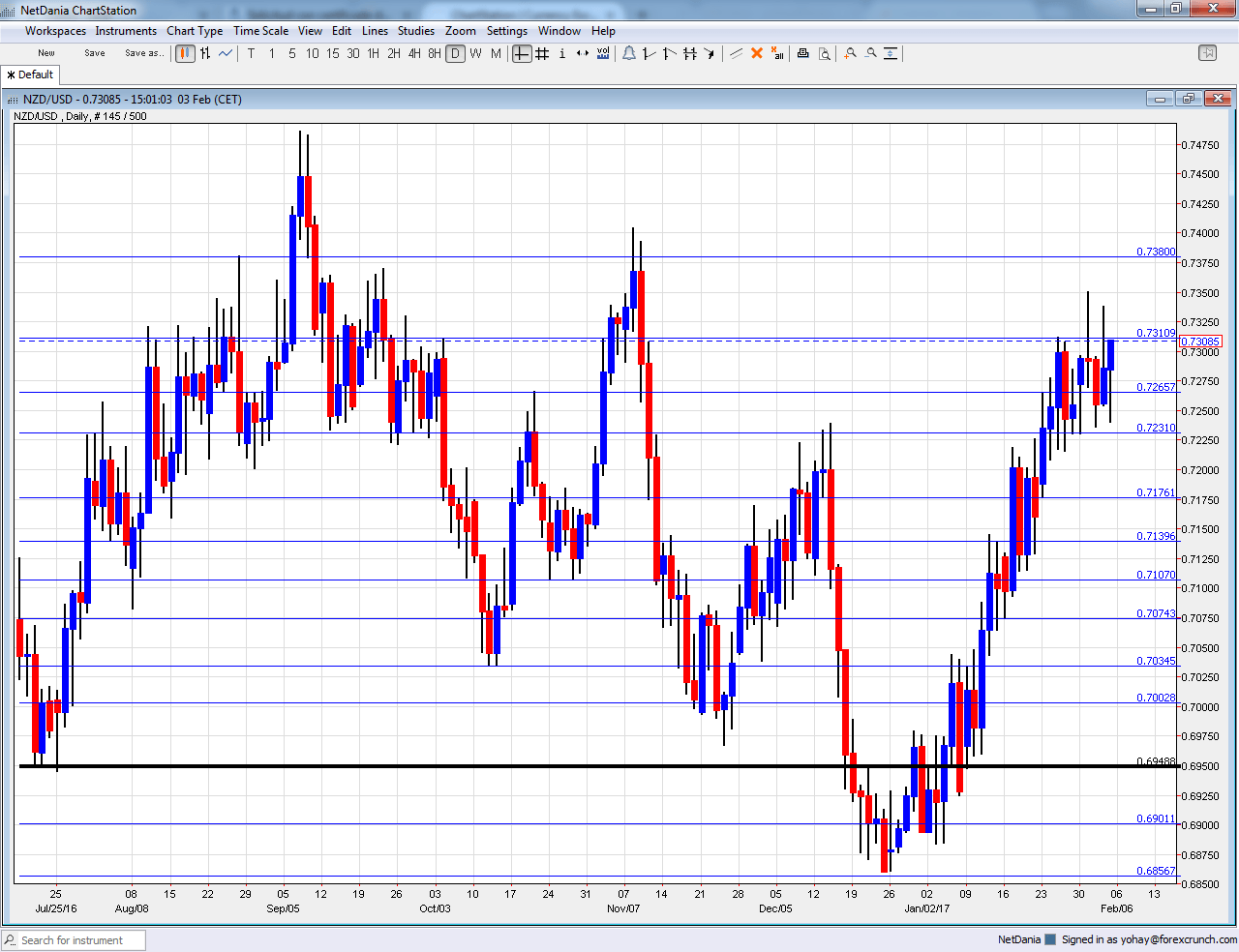This screenshot has height=952, width=1239.
Task: Select the 1H time scale
Action: (x=374, y=53)
